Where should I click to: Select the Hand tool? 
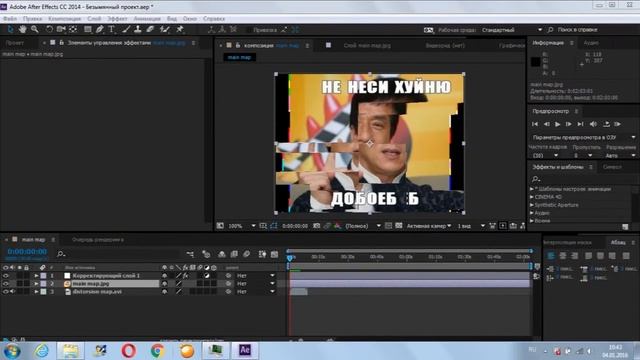[x=22, y=29]
